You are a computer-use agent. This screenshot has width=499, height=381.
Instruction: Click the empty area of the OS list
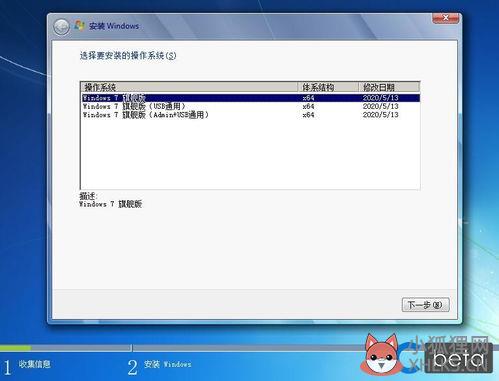[250, 154]
